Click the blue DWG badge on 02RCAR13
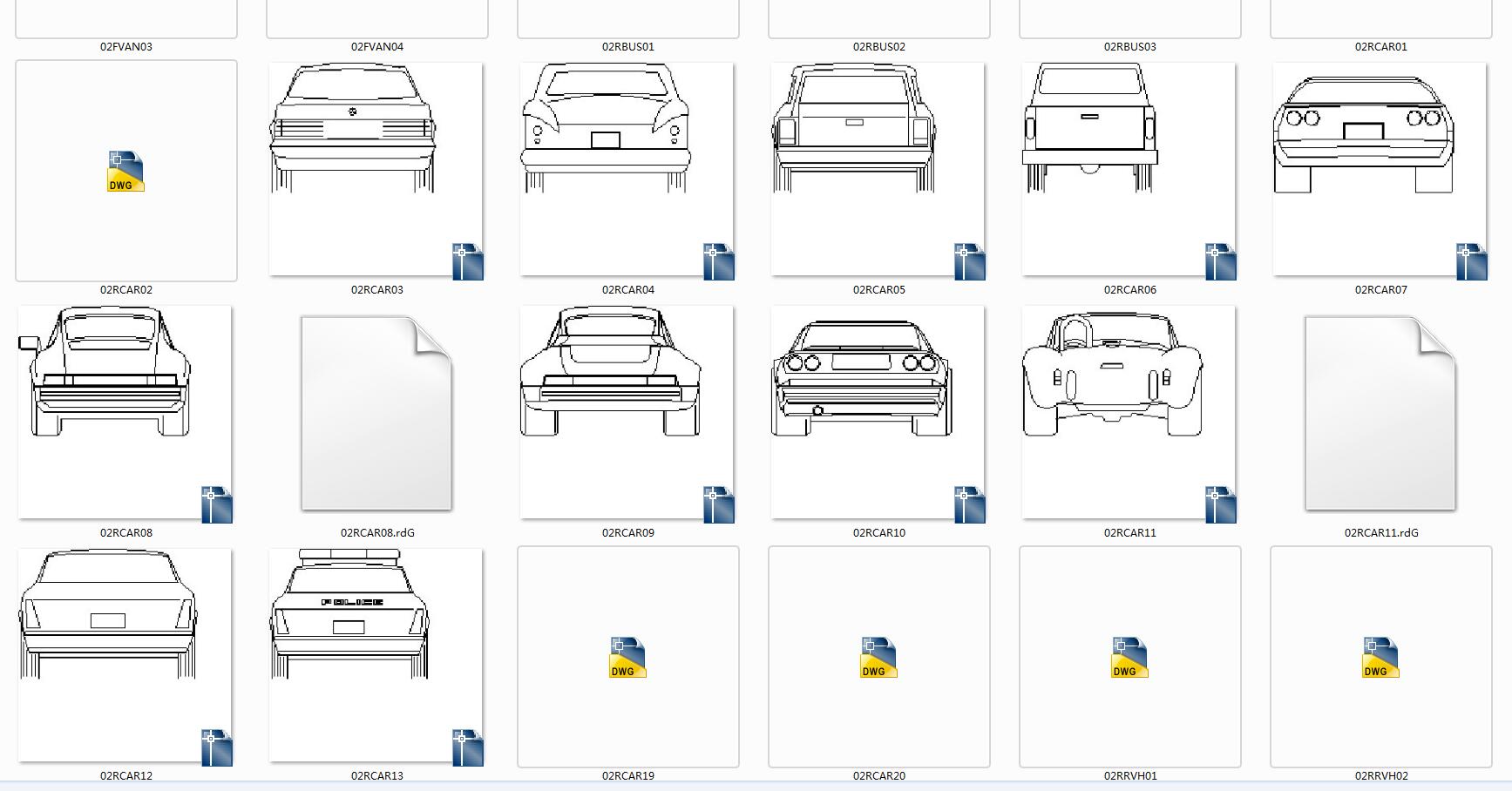Viewport: 1512px width, 791px height. point(468,747)
